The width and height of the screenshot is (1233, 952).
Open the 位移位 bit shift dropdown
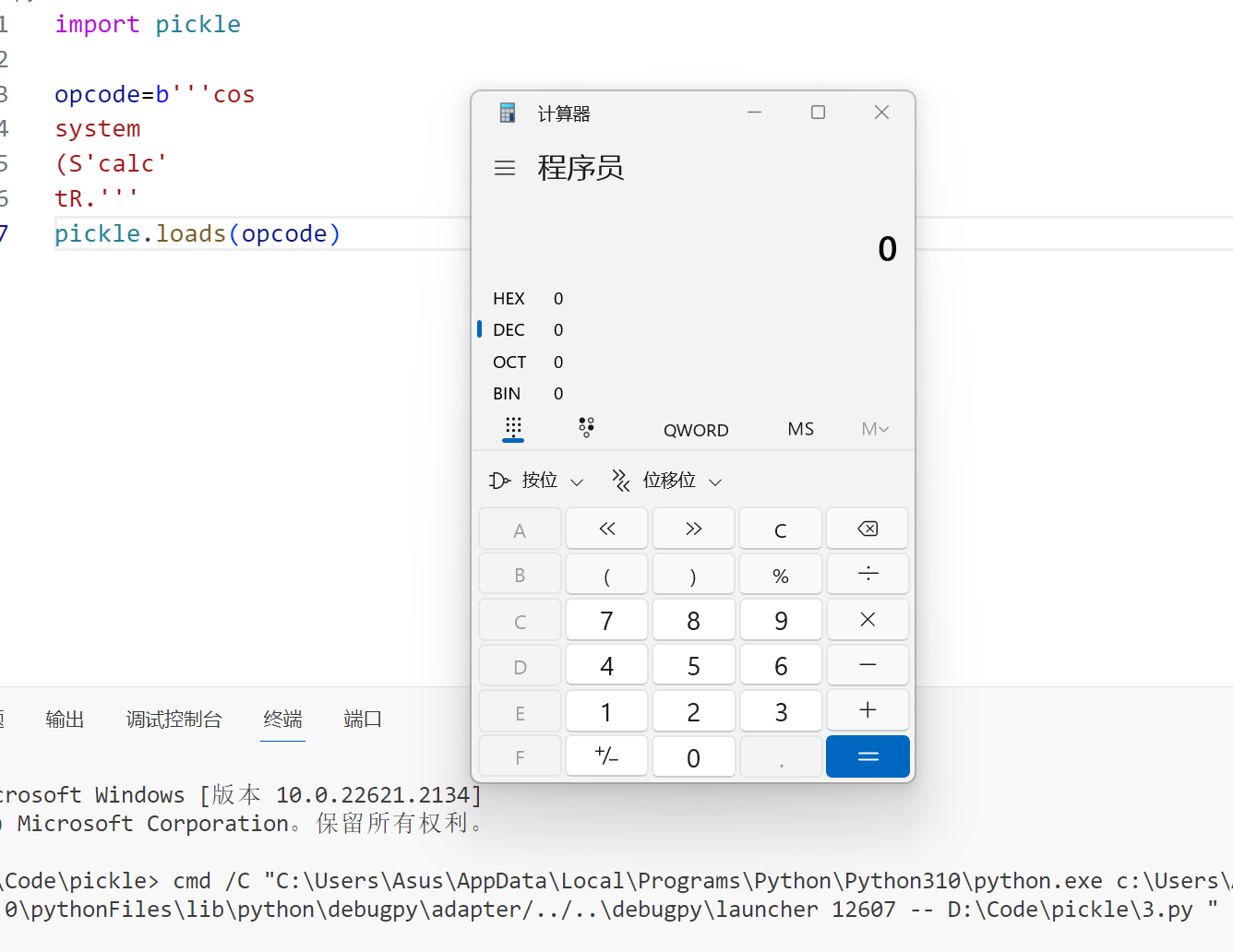click(666, 481)
